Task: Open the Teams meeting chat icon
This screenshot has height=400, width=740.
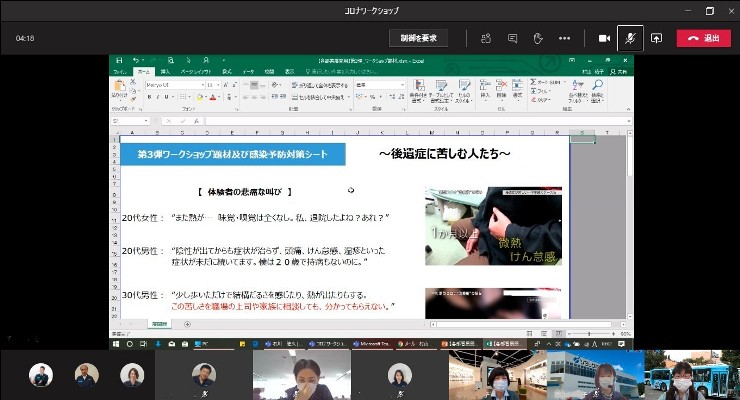Action: pos(512,38)
